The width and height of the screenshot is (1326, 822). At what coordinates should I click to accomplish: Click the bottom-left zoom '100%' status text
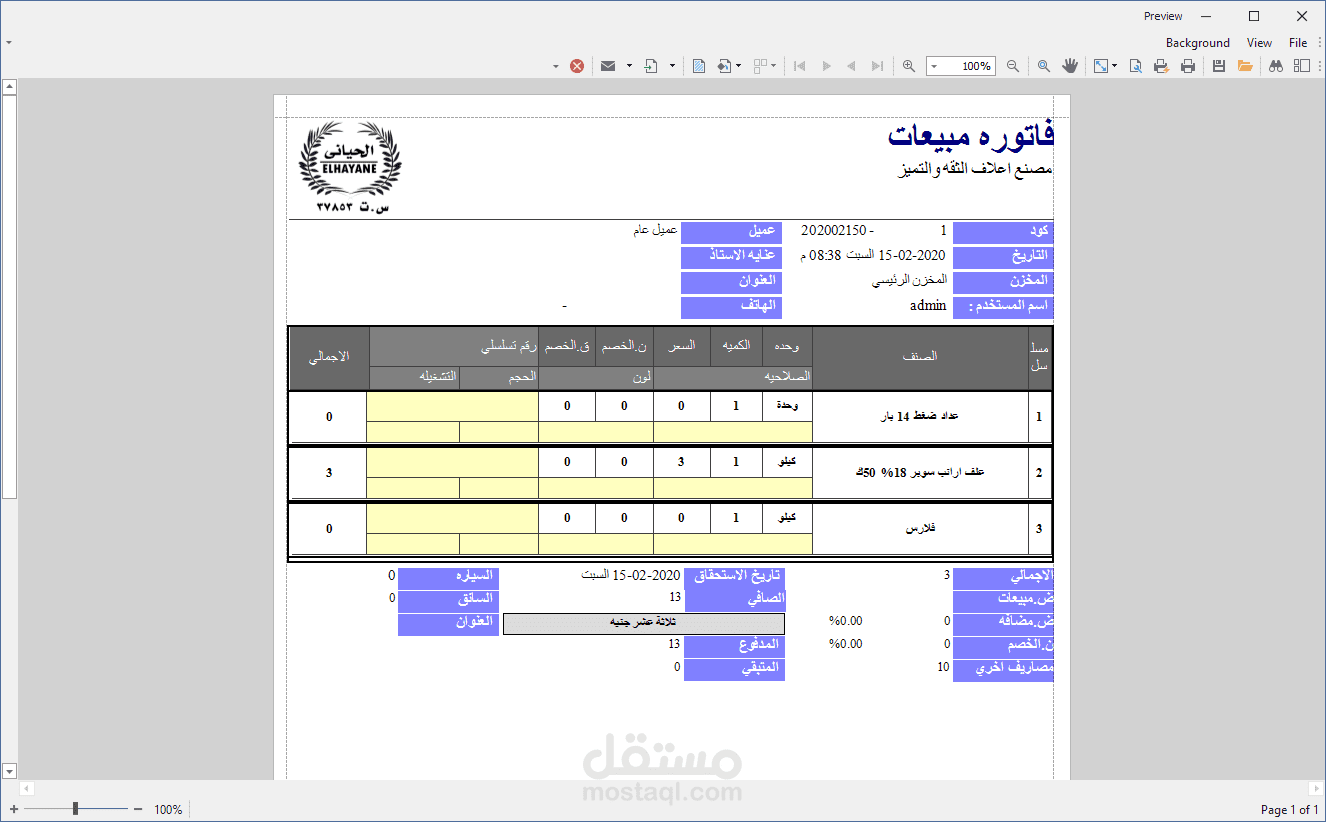tap(169, 809)
